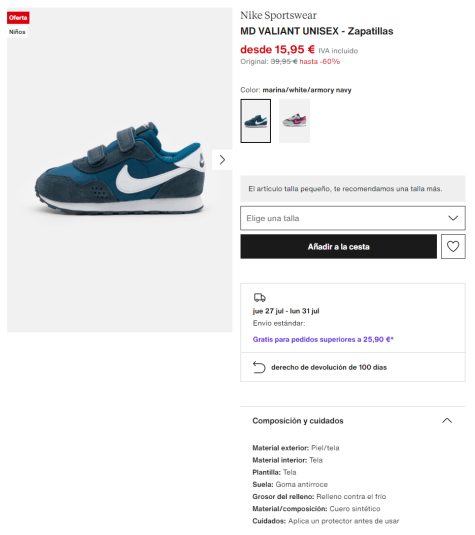Click the delivery truck icon
This screenshot has width=475, height=535.
(x=260, y=298)
